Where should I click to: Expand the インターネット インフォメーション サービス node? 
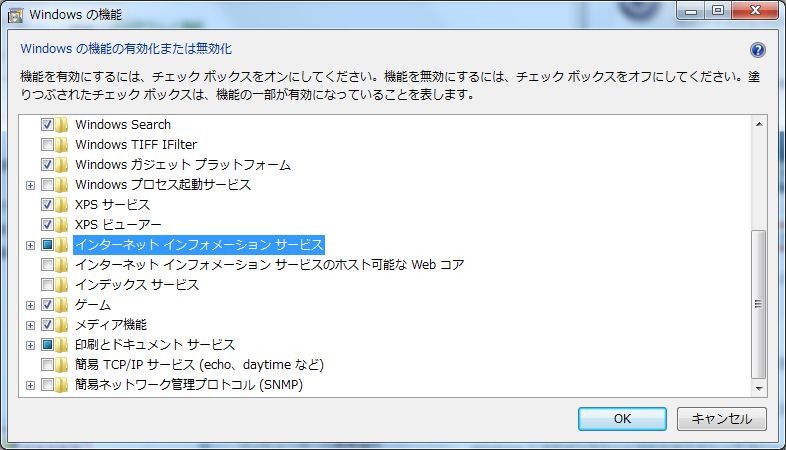click(31, 246)
